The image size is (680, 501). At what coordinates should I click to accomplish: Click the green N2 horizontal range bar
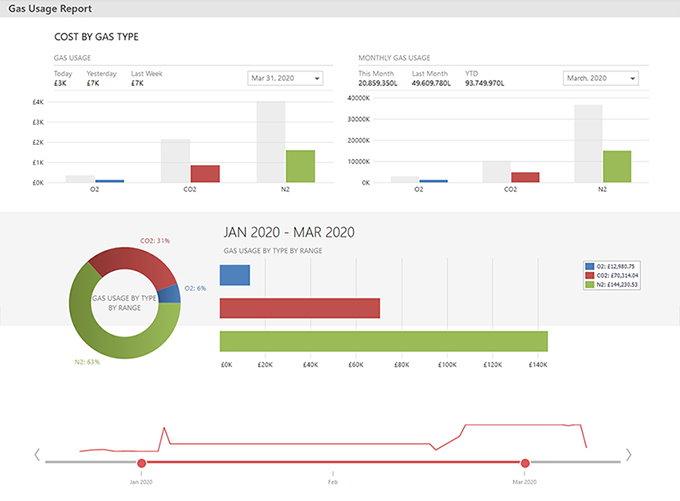pyautogui.click(x=383, y=341)
